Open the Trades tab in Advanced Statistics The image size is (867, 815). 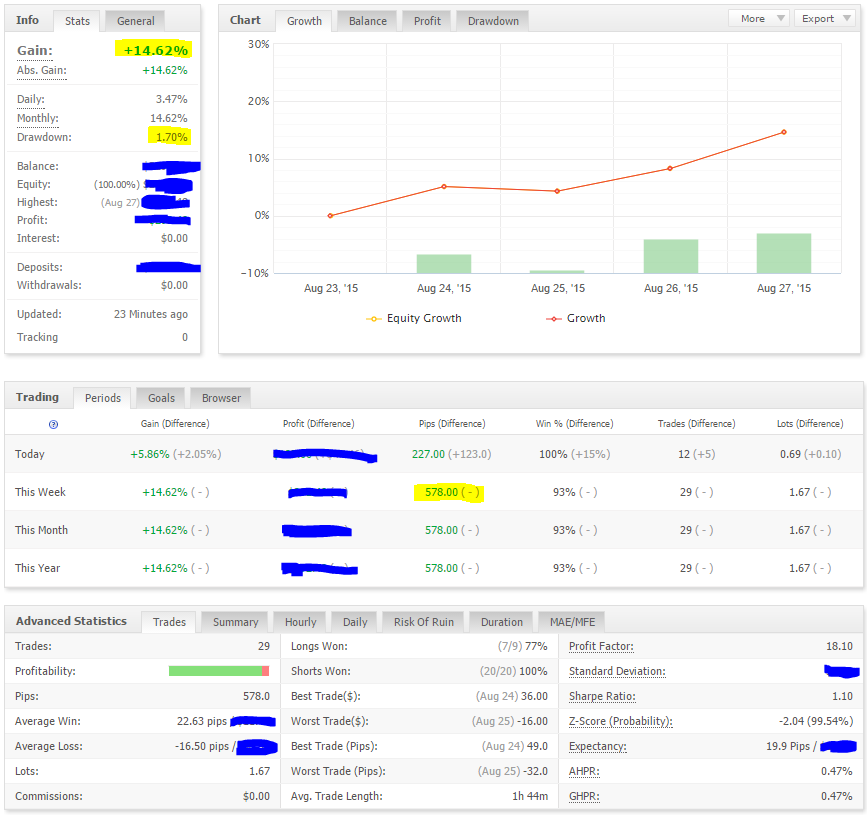tap(169, 622)
